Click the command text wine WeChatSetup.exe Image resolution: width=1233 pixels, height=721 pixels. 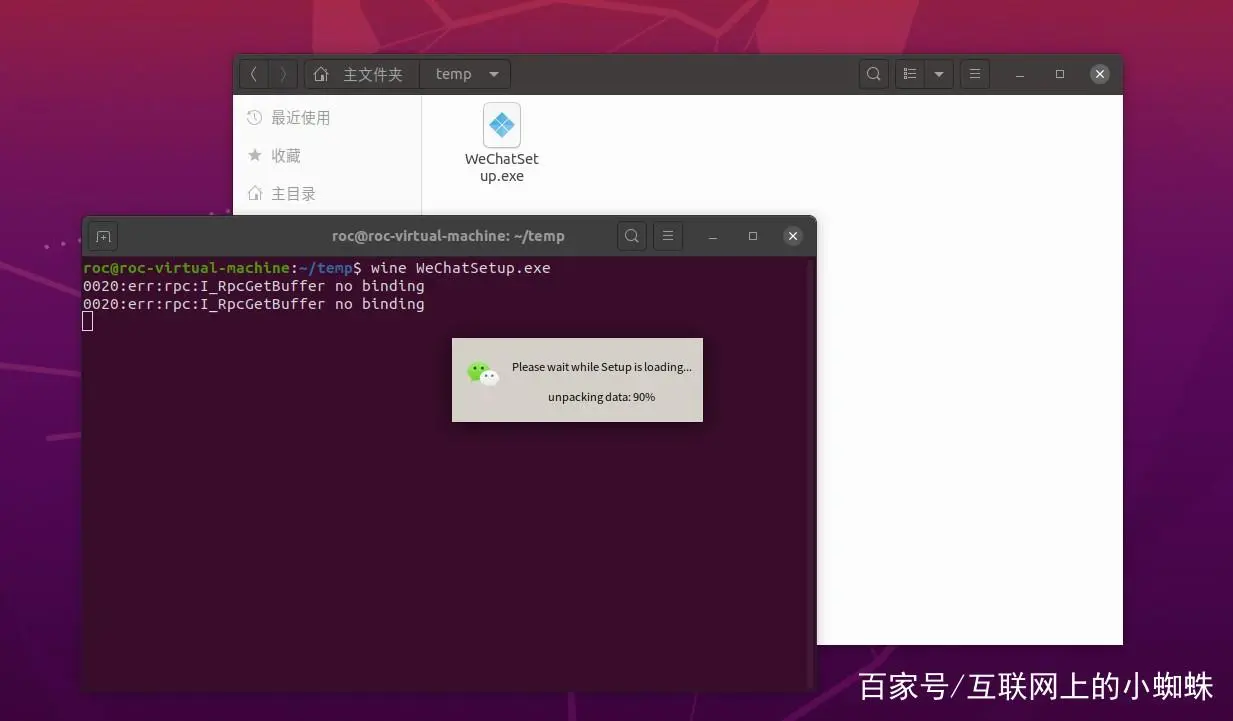(461, 268)
